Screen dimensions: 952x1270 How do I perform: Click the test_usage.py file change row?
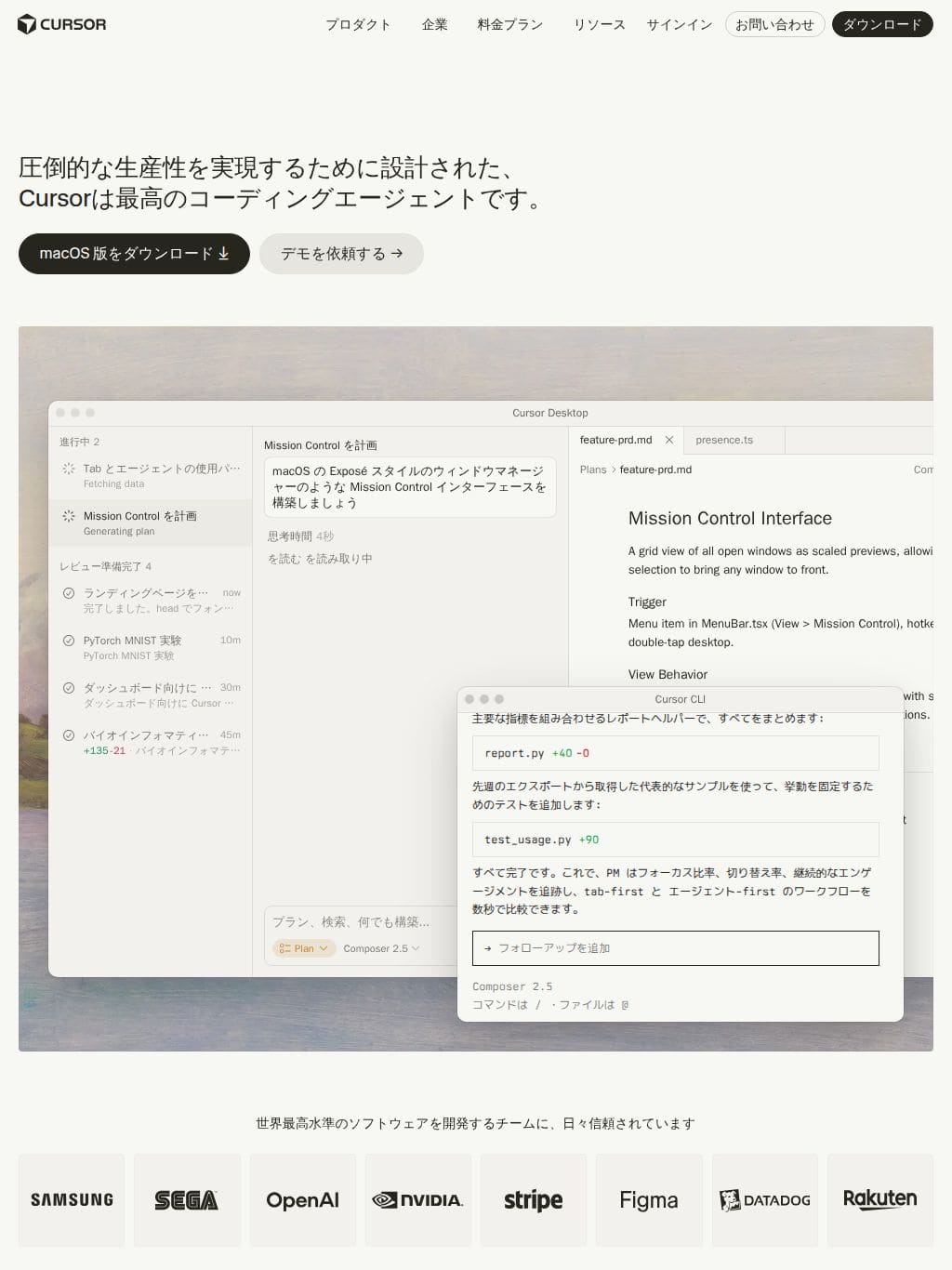(x=675, y=840)
